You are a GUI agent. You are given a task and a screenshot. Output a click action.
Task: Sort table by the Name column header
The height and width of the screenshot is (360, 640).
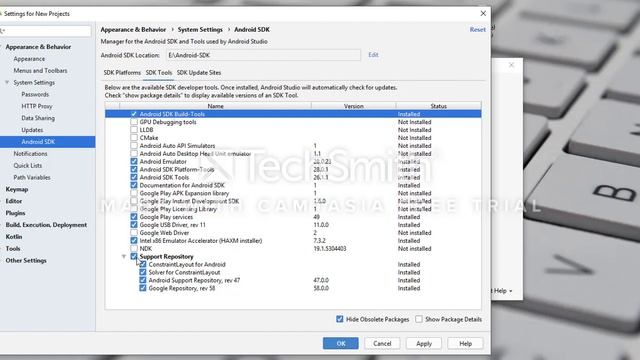[x=216, y=106]
